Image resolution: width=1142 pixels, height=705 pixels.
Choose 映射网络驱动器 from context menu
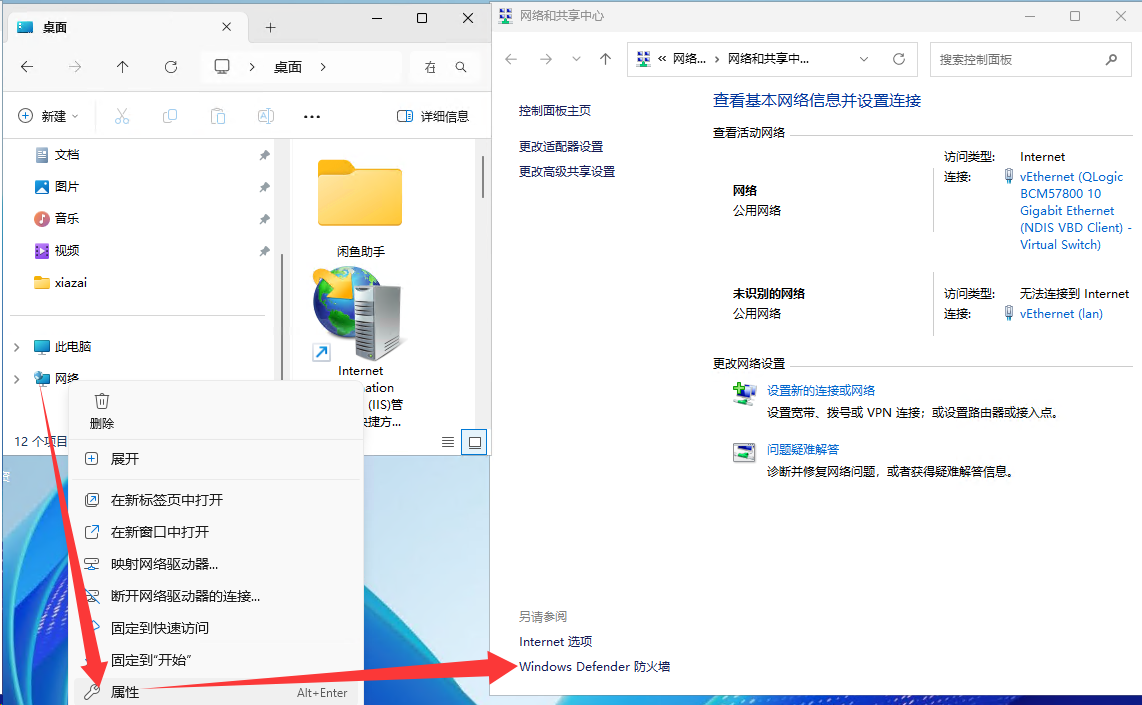point(164,564)
